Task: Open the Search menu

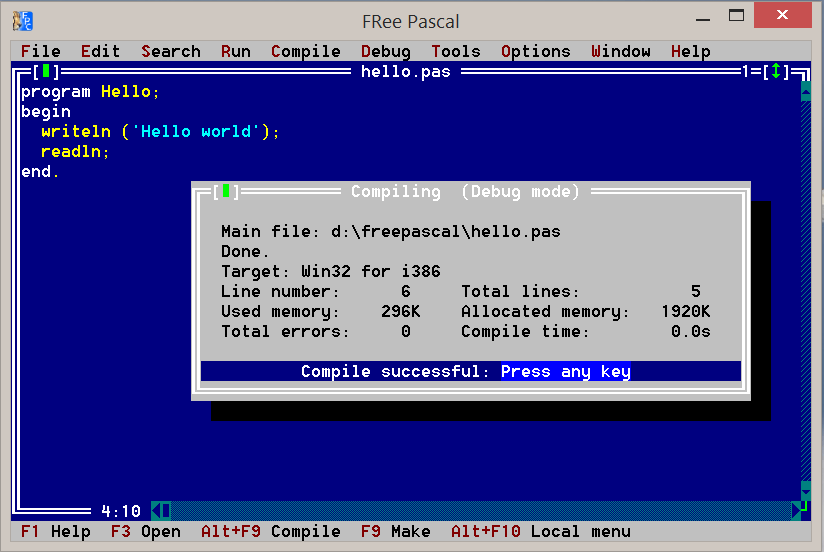Action: click(171, 52)
